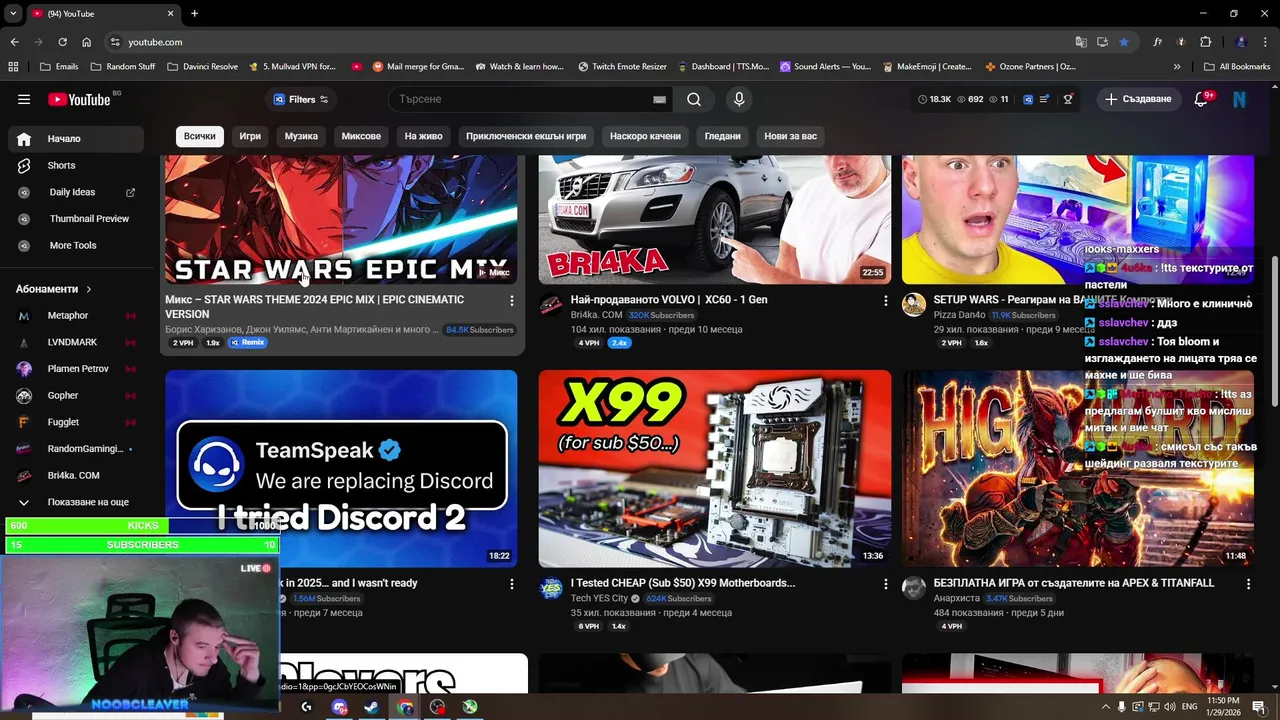Open options for 'I wasn't ready' video

point(512,583)
